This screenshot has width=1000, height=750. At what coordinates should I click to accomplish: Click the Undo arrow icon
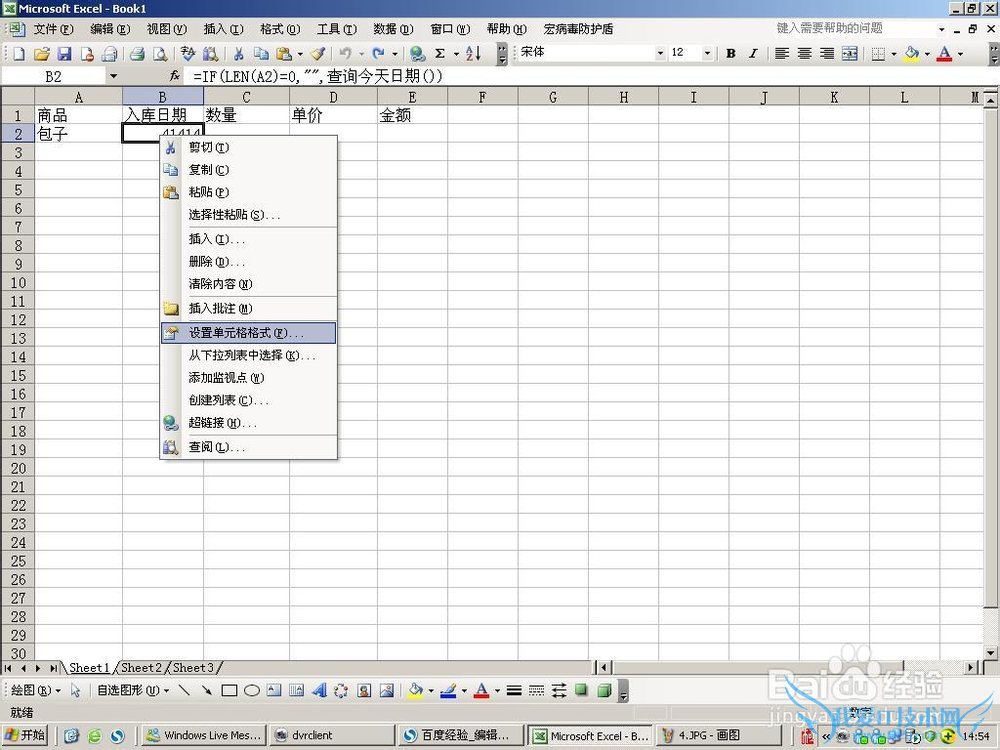(x=345, y=54)
